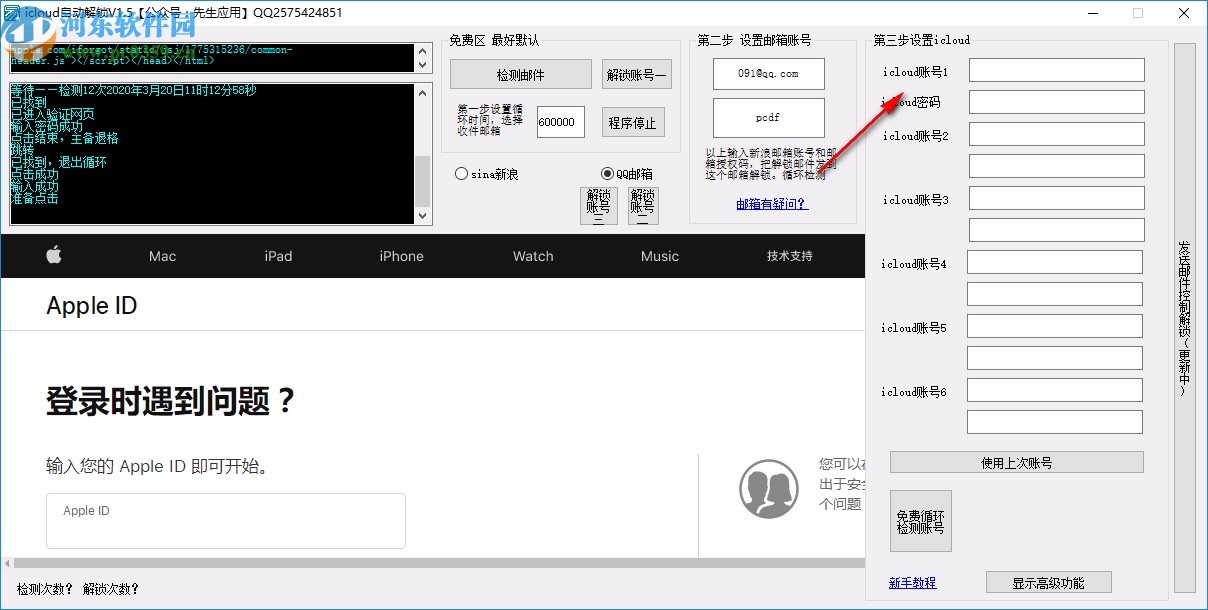The height and width of the screenshot is (610, 1208).
Task: Click the scroll-down arrow of the log panel
Action: click(x=423, y=217)
